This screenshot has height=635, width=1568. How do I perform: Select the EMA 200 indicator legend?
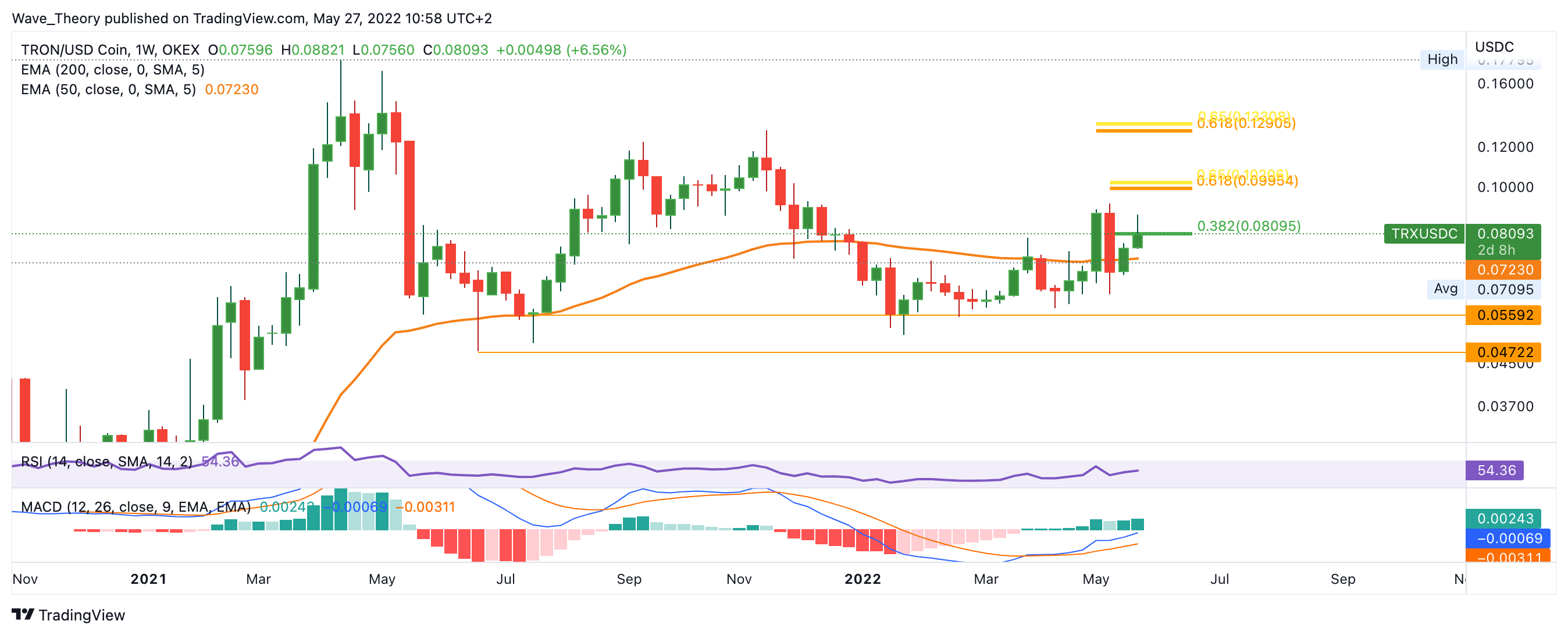(113, 70)
